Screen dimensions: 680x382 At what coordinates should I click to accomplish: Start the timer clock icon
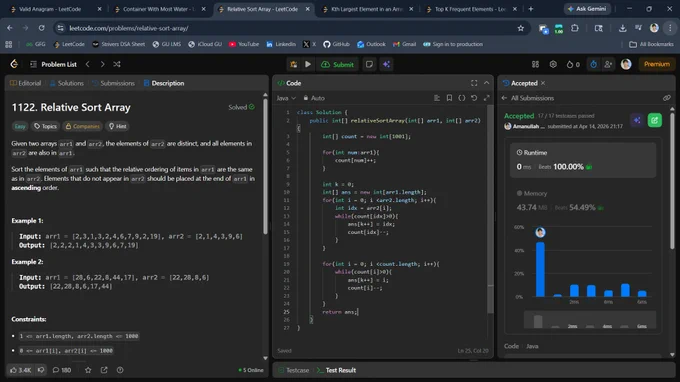(x=593, y=64)
